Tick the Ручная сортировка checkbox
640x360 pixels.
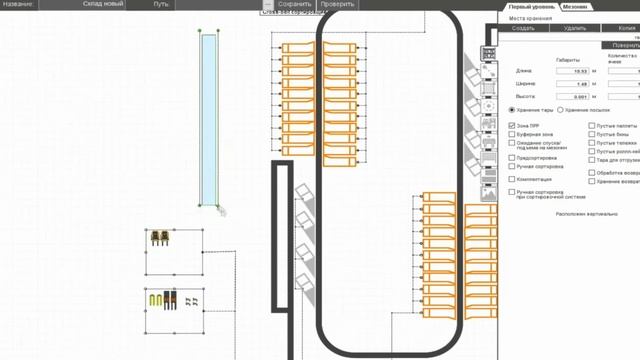point(512,166)
